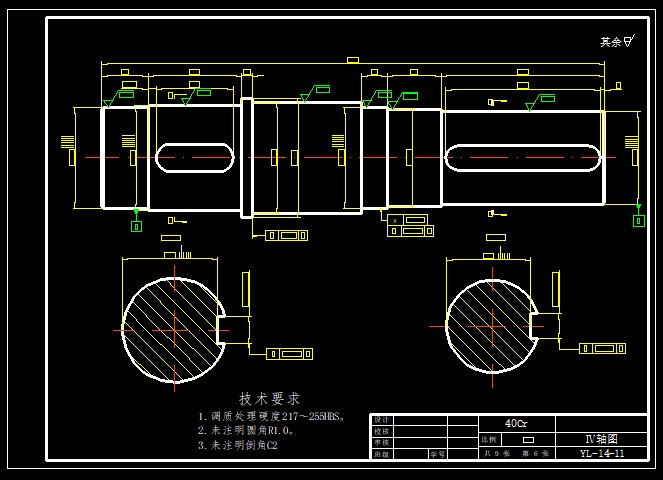Select note 1 about 调质处理硬度217~255HBS
Viewport: 663px width, 480px height.
click(x=272, y=417)
